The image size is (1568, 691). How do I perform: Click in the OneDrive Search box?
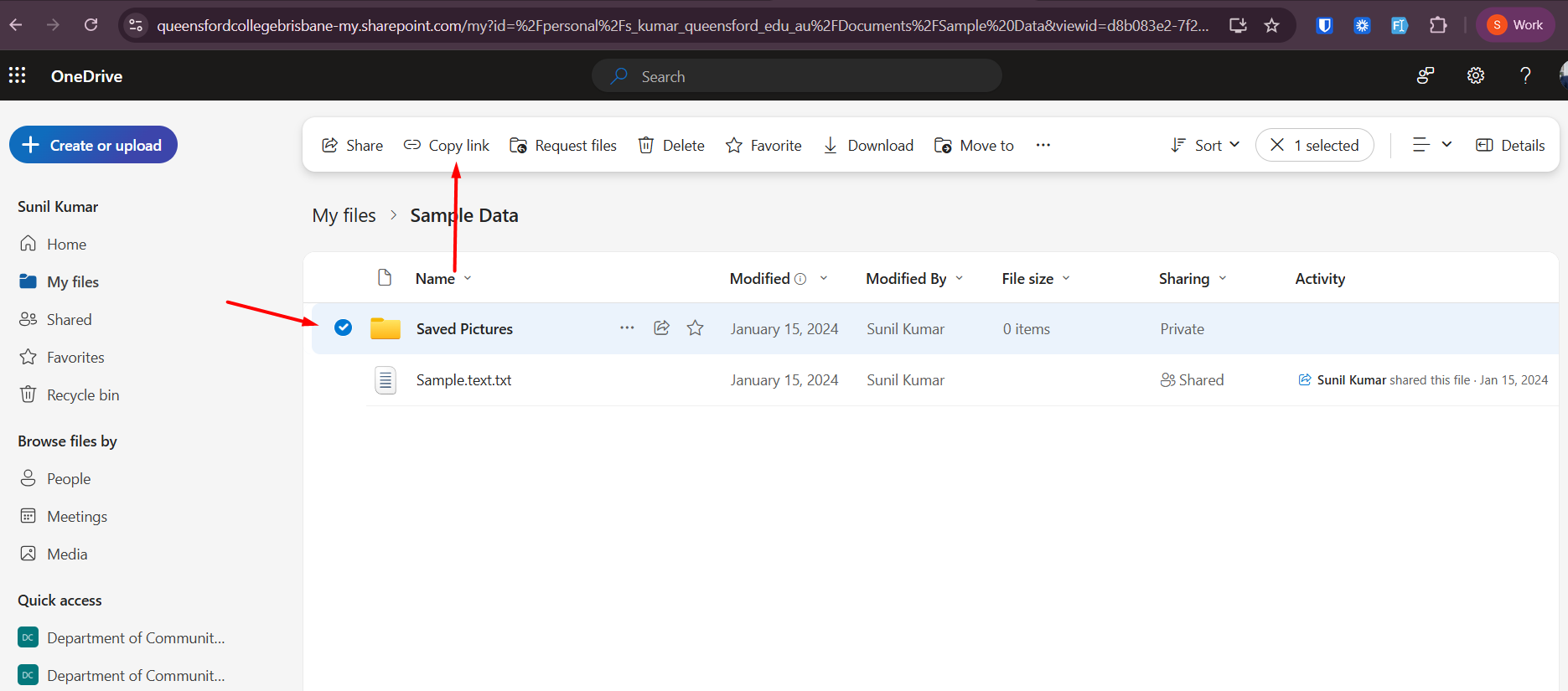click(x=796, y=76)
